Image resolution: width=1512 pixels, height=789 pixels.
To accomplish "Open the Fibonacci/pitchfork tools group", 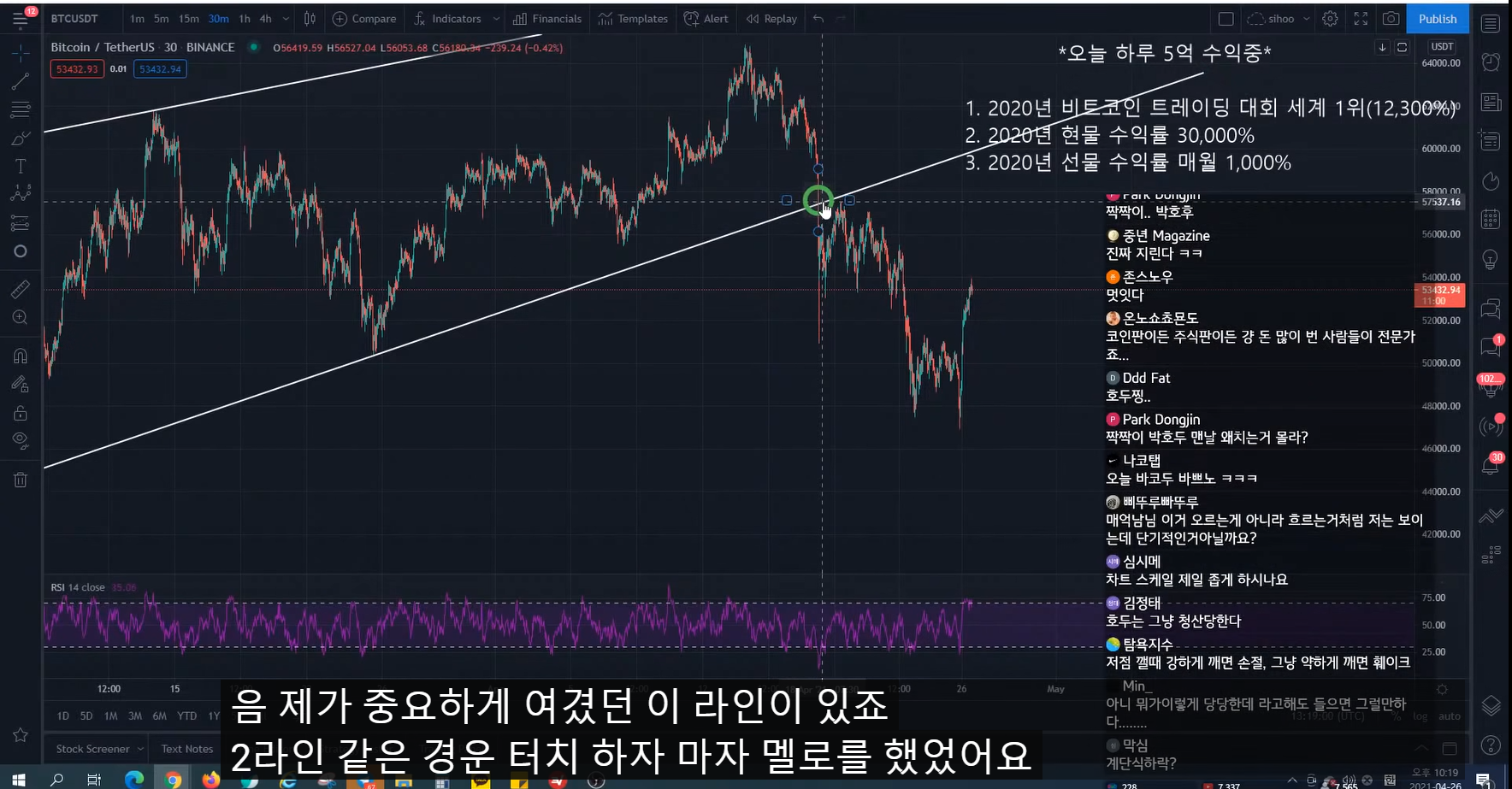I will 21,110.
